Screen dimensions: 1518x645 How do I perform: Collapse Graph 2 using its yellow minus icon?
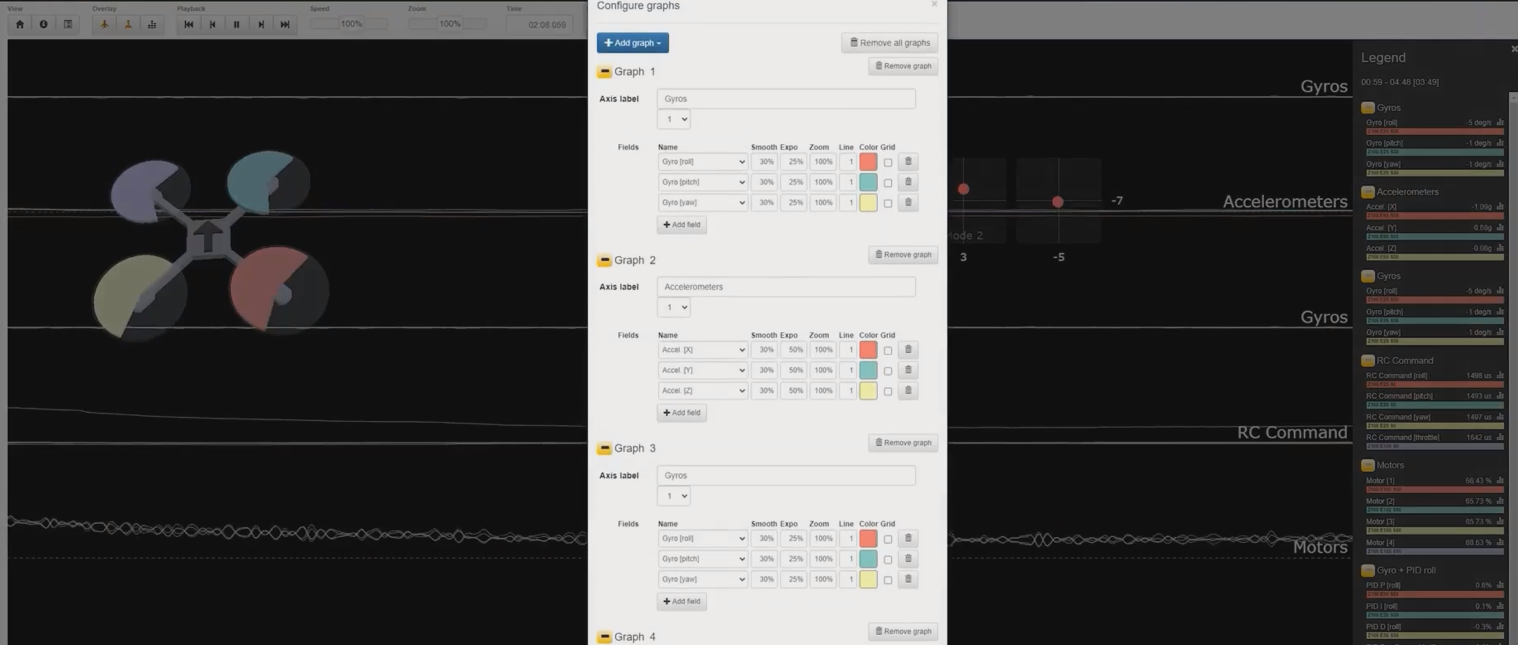pyautogui.click(x=604, y=260)
